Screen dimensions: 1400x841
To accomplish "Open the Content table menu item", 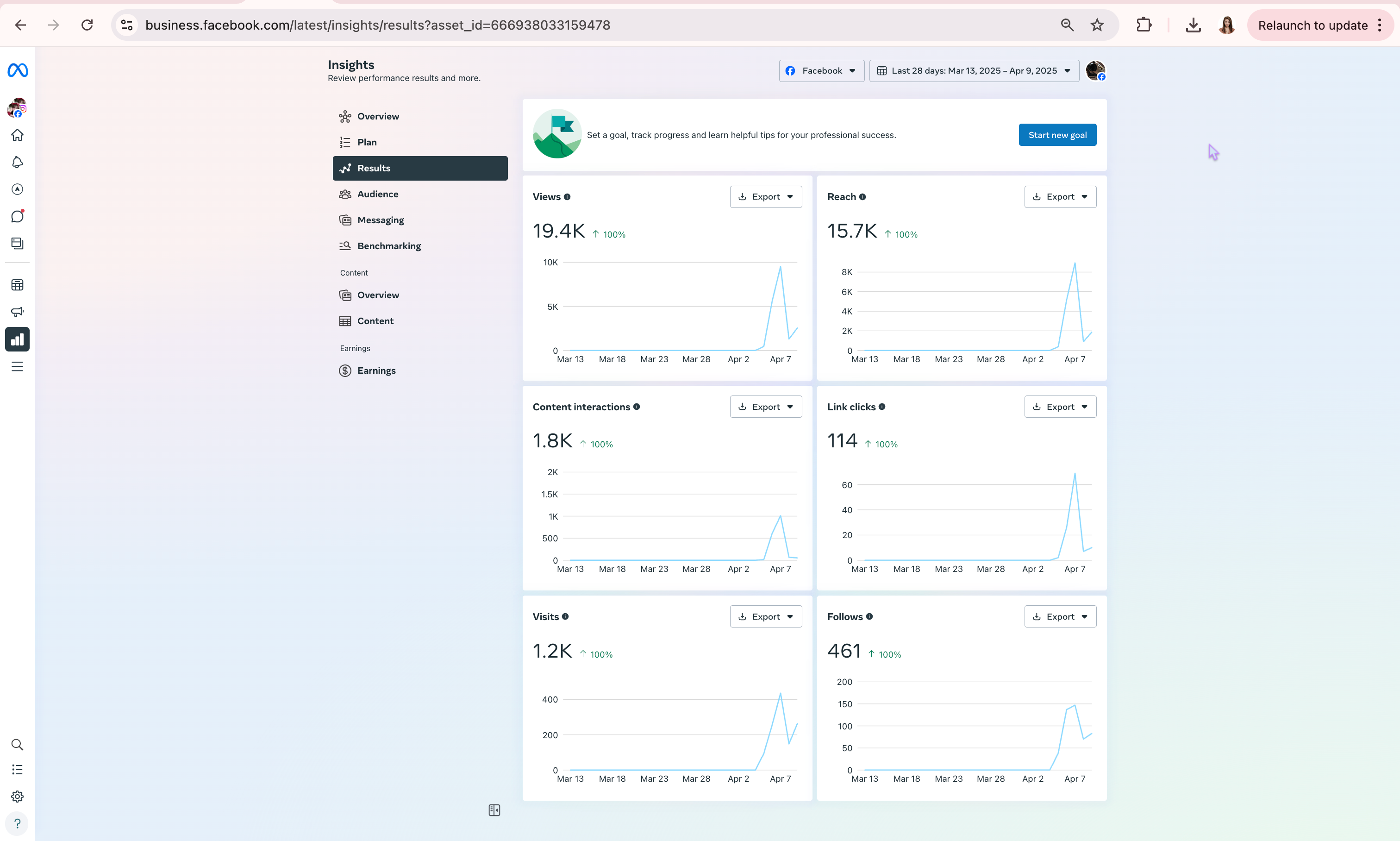I will coord(420,321).
